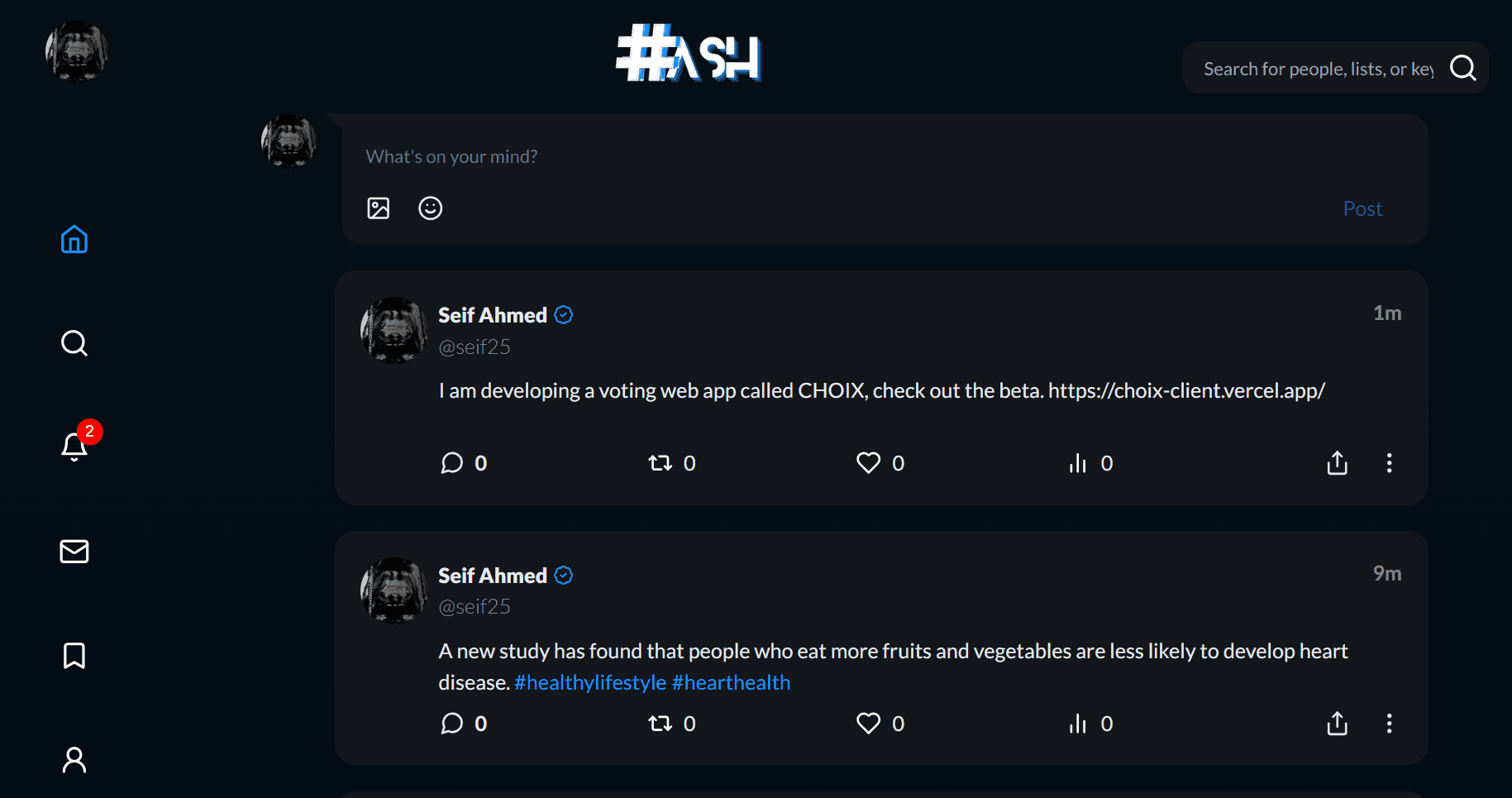Screen dimensions: 1512x798
Task: Attach an image to the new post
Action: click(x=379, y=208)
